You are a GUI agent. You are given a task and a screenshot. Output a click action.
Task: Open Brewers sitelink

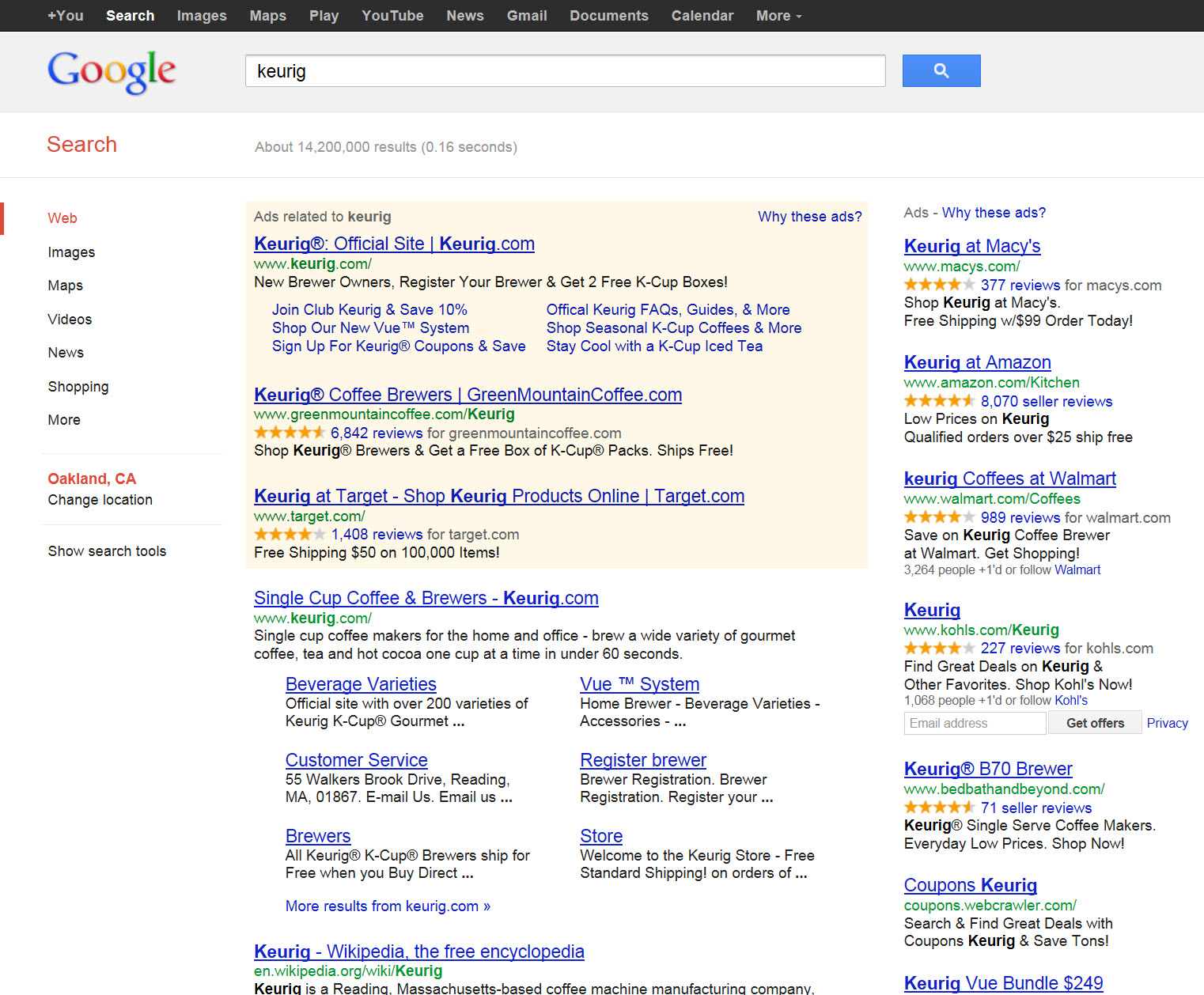pyautogui.click(x=318, y=836)
